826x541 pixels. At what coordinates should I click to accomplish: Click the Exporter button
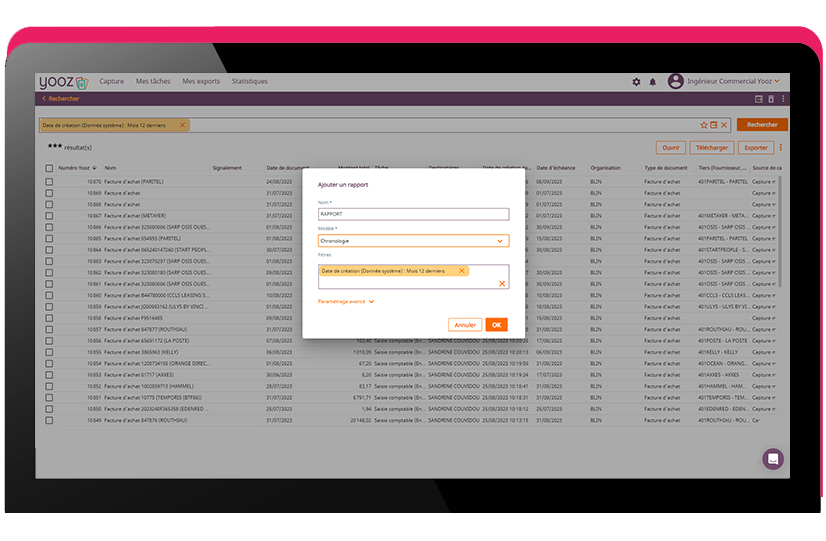756,147
